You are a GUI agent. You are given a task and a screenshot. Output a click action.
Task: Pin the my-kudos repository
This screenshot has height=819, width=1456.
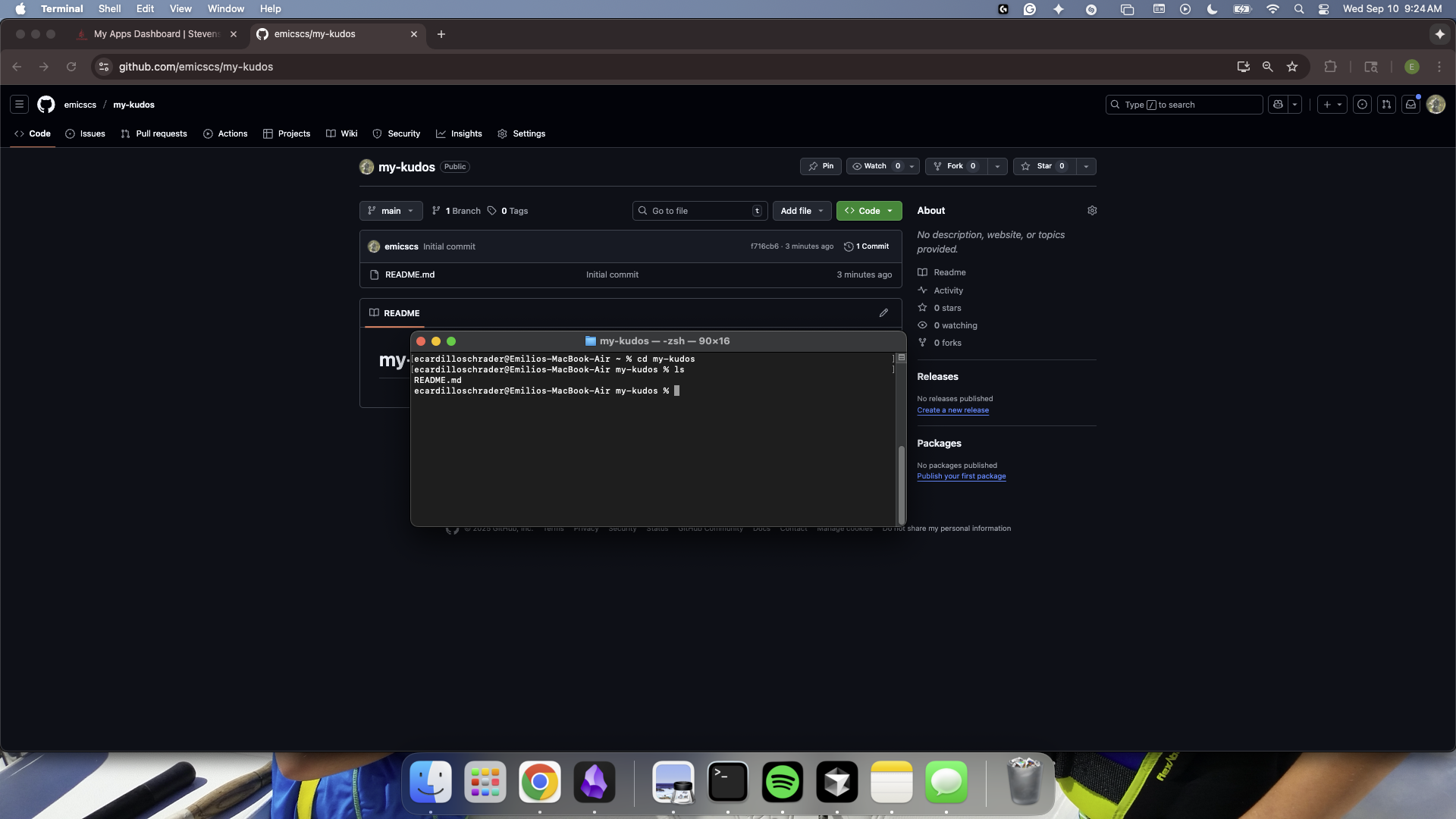point(821,166)
